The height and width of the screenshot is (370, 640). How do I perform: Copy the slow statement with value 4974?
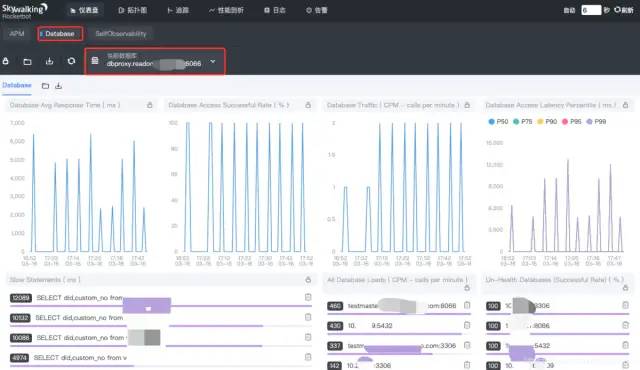click(x=308, y=357)
